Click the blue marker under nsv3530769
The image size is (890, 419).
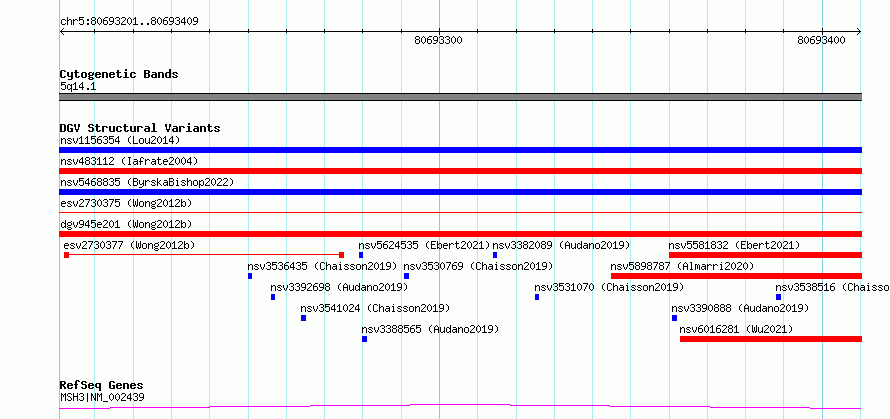coord(406,276)
